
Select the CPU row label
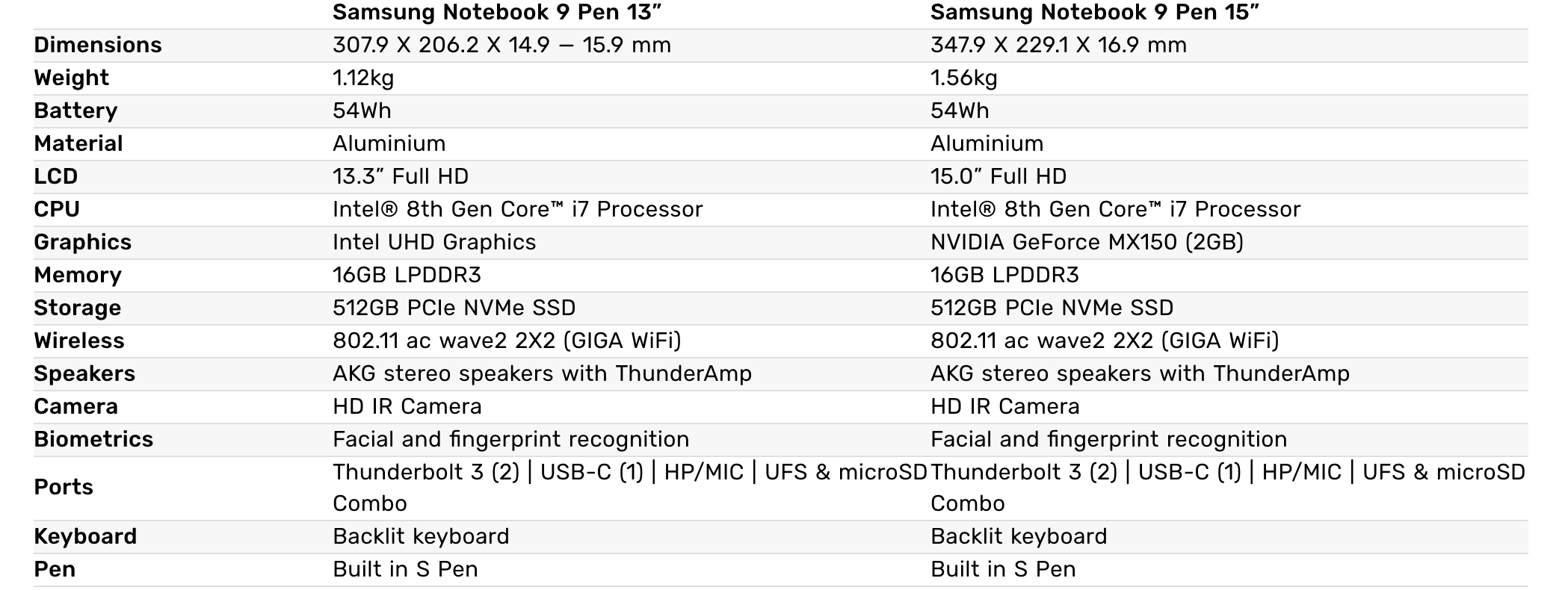tap(57, 209)
